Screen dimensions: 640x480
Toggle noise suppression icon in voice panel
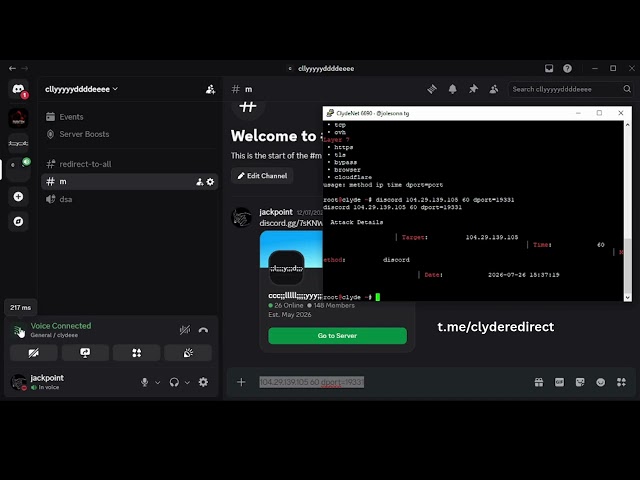point(185,330)
